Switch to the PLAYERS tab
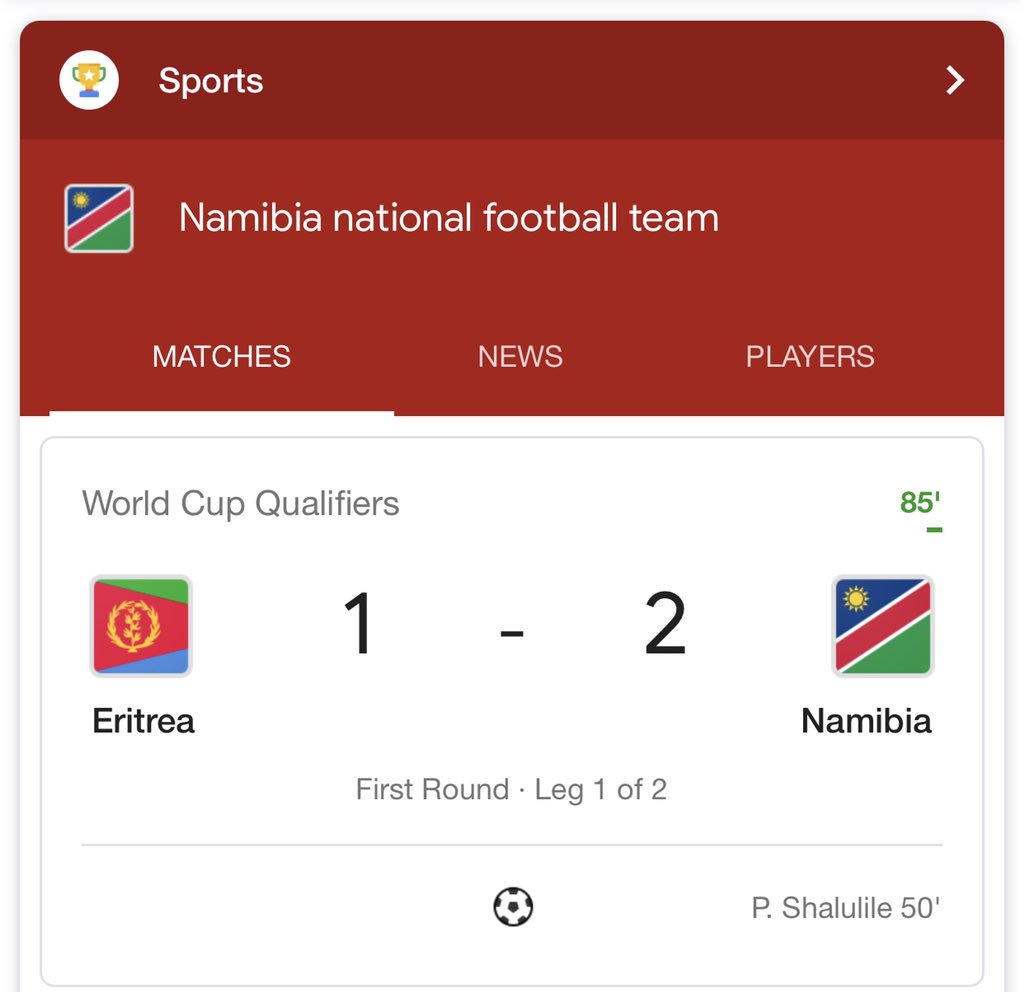The width and height of the screenshot is (1024, 992). 810,357
